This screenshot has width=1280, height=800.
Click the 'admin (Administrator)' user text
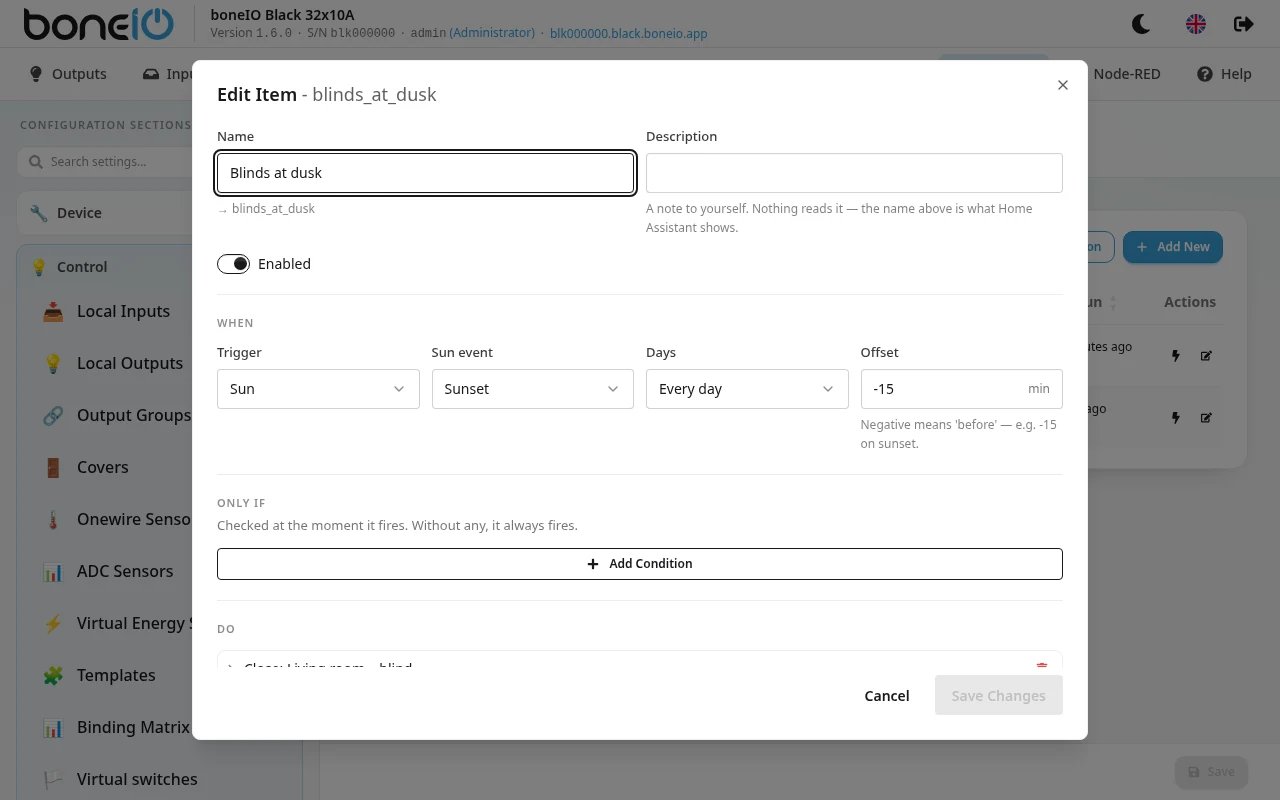(475, 33)
